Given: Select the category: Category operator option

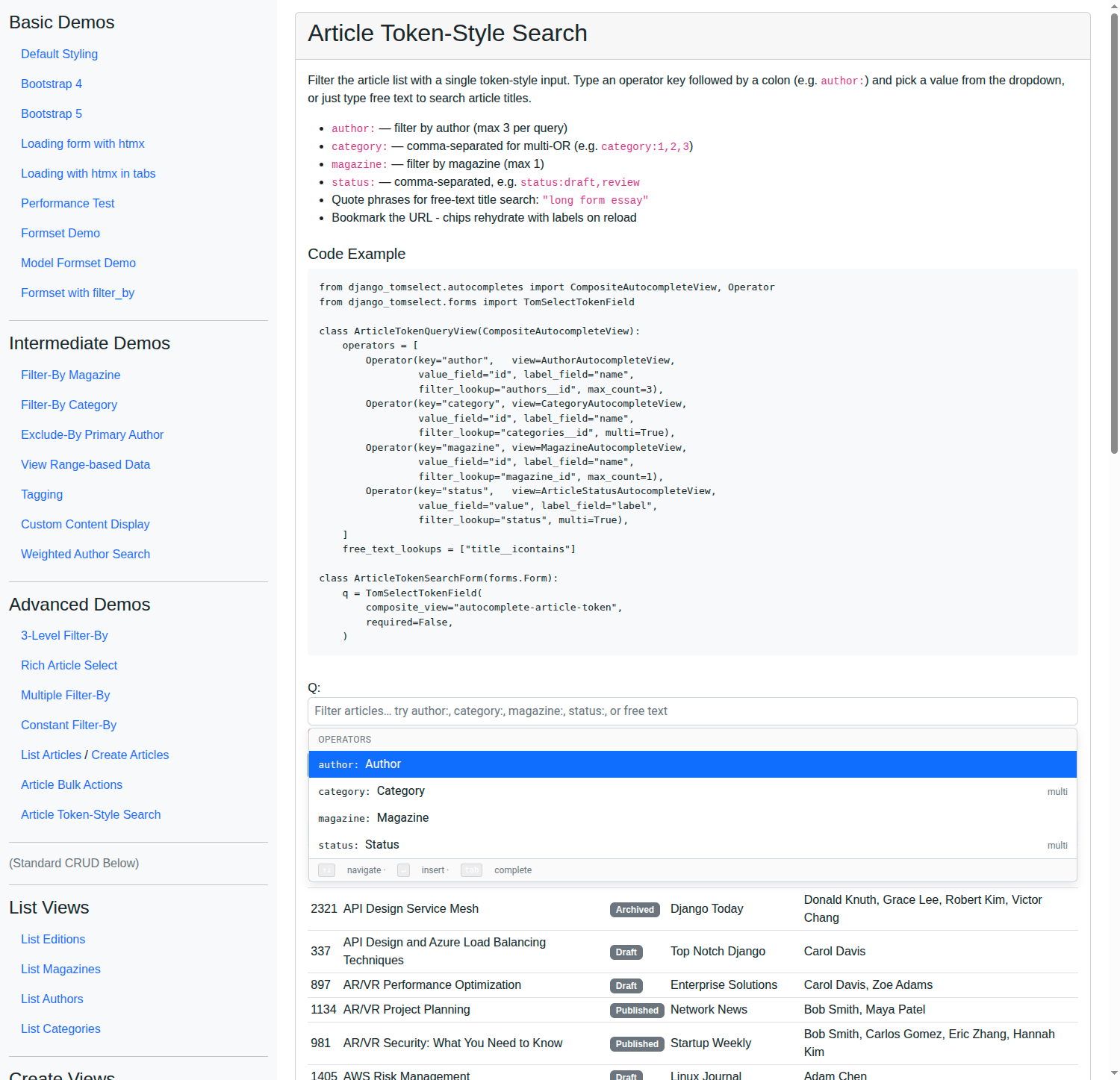Looking at the screenshot, I should (692, 791).
